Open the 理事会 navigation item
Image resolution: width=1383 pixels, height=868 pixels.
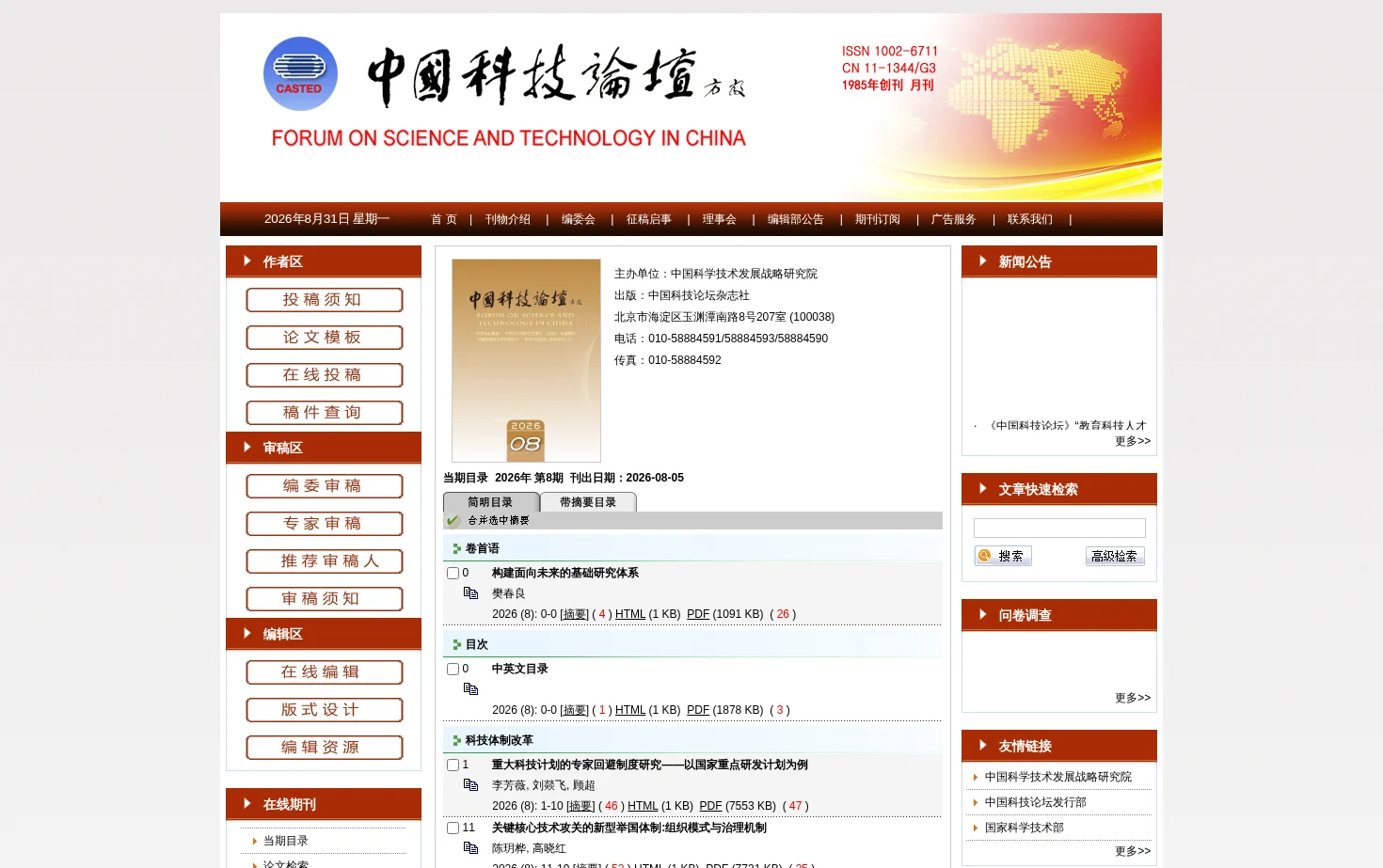pos(720,219)
